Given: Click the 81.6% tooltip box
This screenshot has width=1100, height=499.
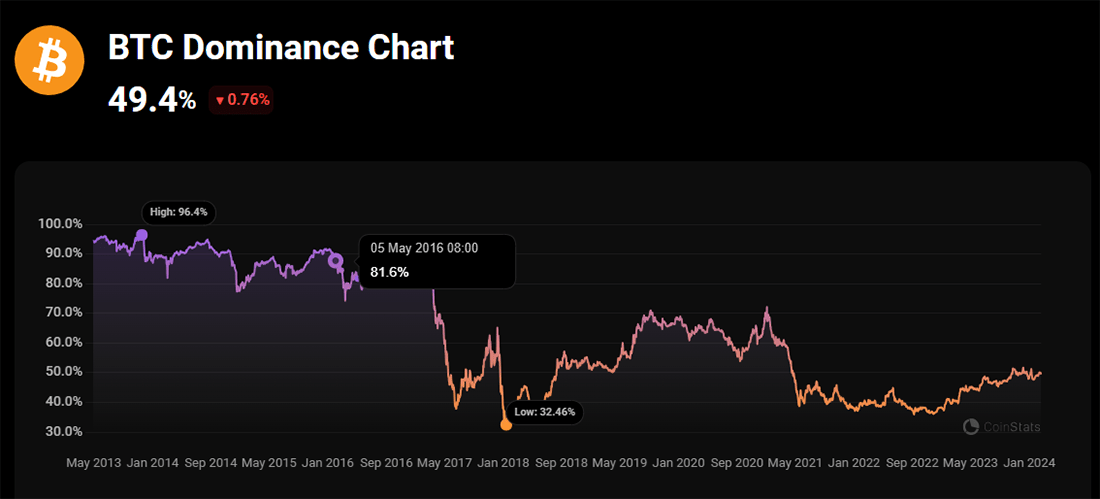Looking at the screenshot, I should 437,261.
